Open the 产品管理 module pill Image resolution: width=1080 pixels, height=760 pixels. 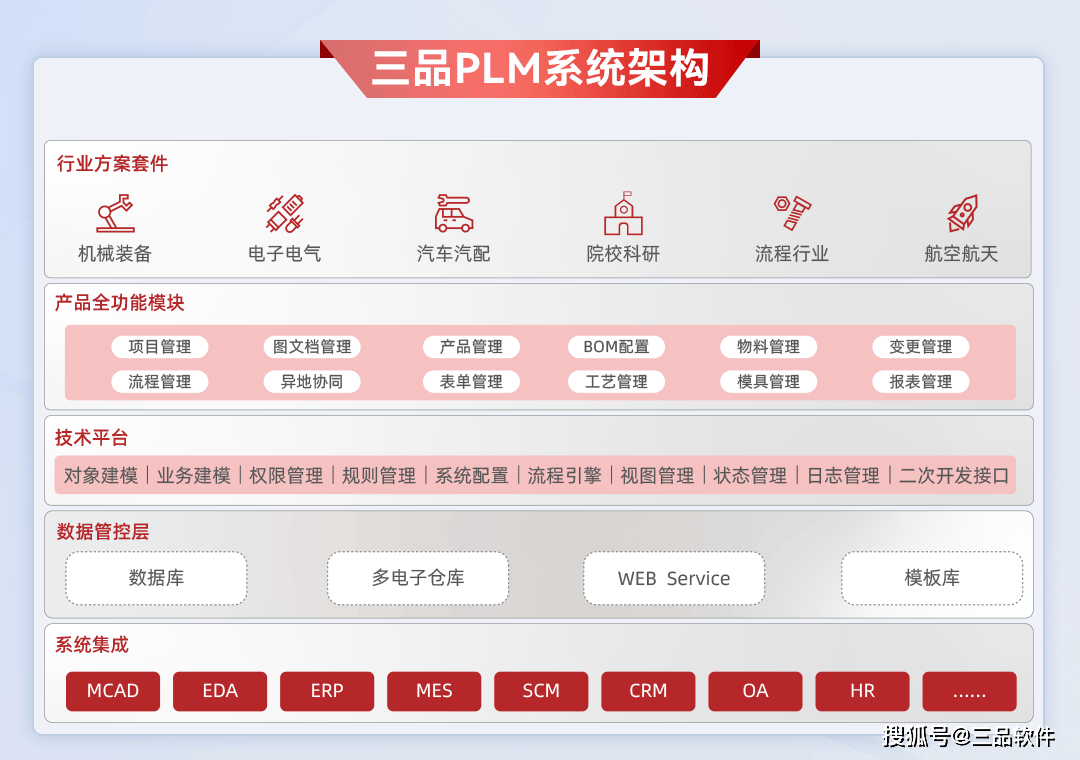pyautogui.click(x=471, y=347)
